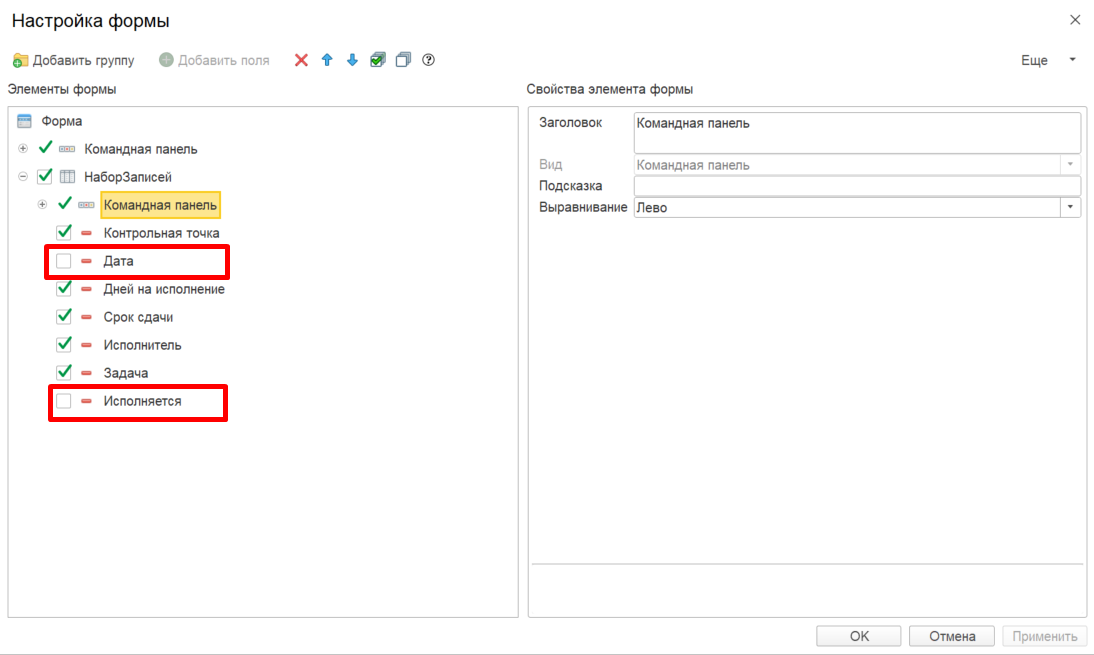Expand the highlighted nested Командная панель node

43,204
